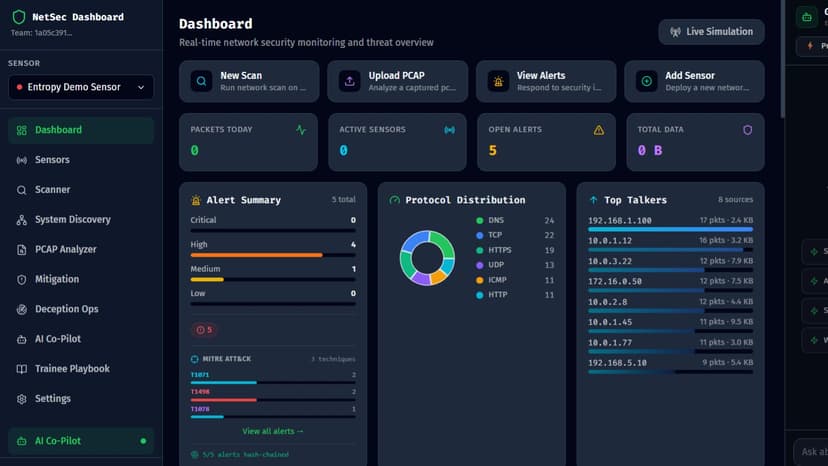This screenshot has height=466, width=828.
Task: Go to Sensors in the sidebar
Action: coord(81,160)
